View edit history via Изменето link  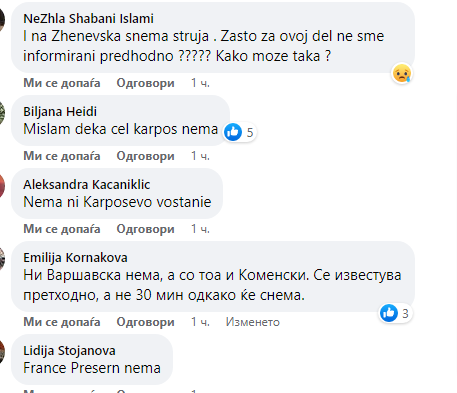pyautogui.click(x=253, y=322)
